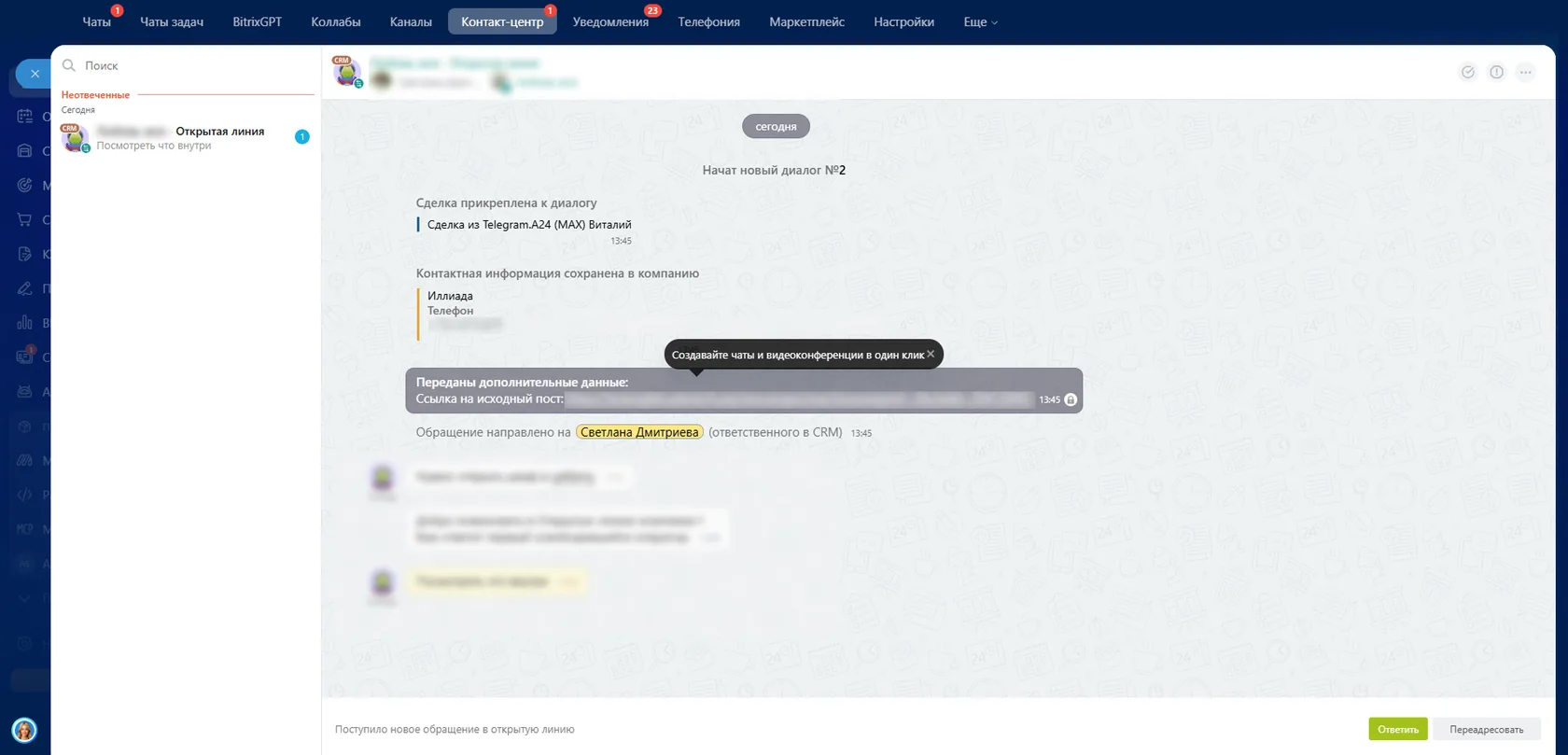Open the target icon in left sidebar
The height and width of the screenshot is (755, 1568).
click(24, 185)
